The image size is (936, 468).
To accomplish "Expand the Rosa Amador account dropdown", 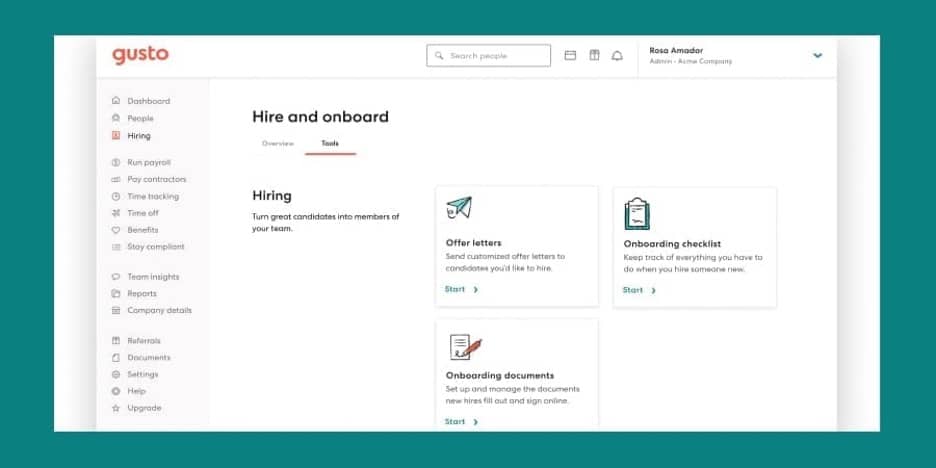I will click(x=817, y=56).
